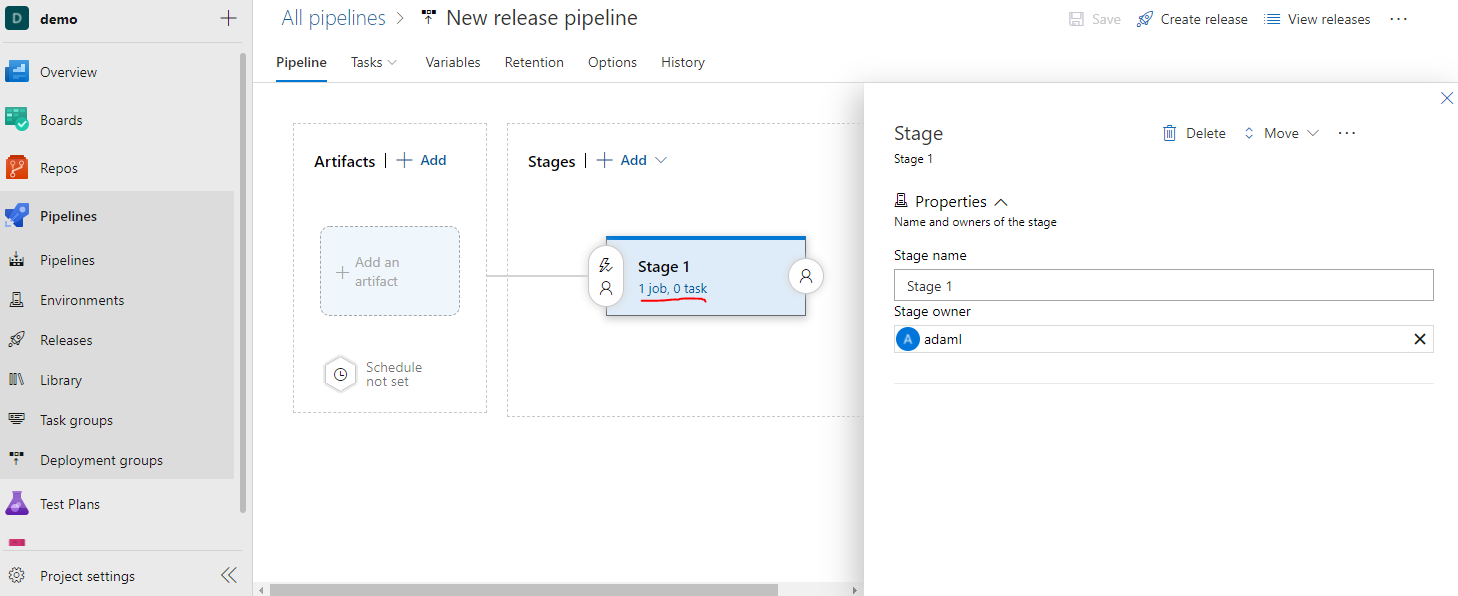Open the Releases rocket icon
Viewport: 1458px width, 596px height.
pos(17,340)
